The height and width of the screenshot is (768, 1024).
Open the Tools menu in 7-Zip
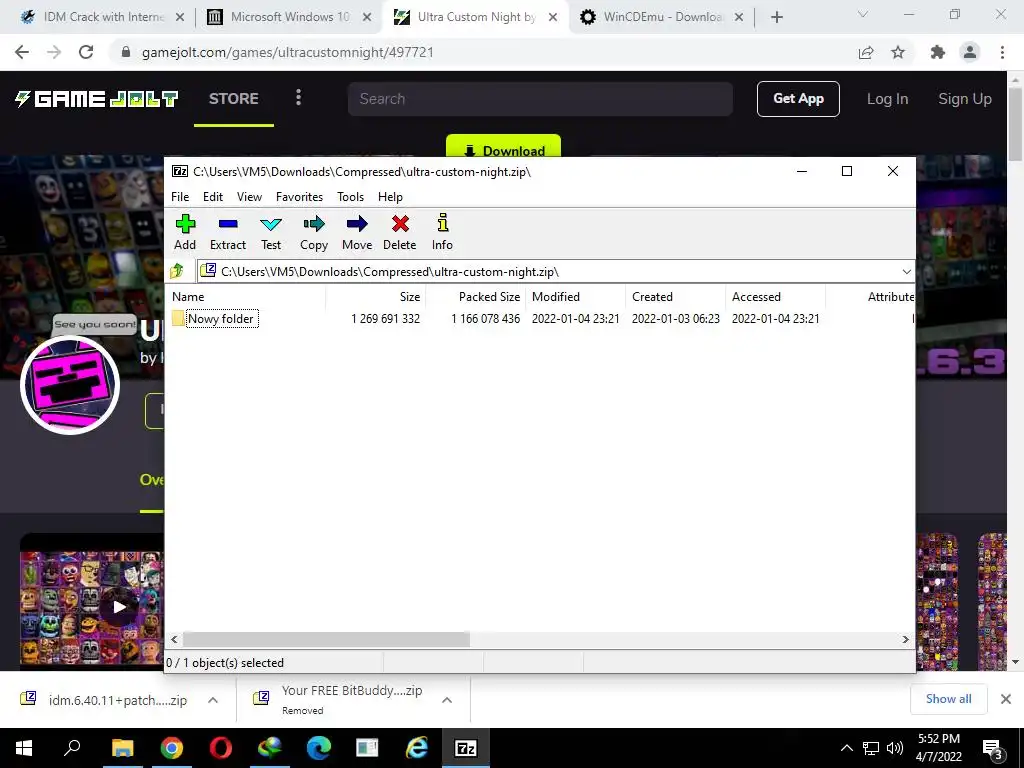pyautogui.click(x=350, y=197)
